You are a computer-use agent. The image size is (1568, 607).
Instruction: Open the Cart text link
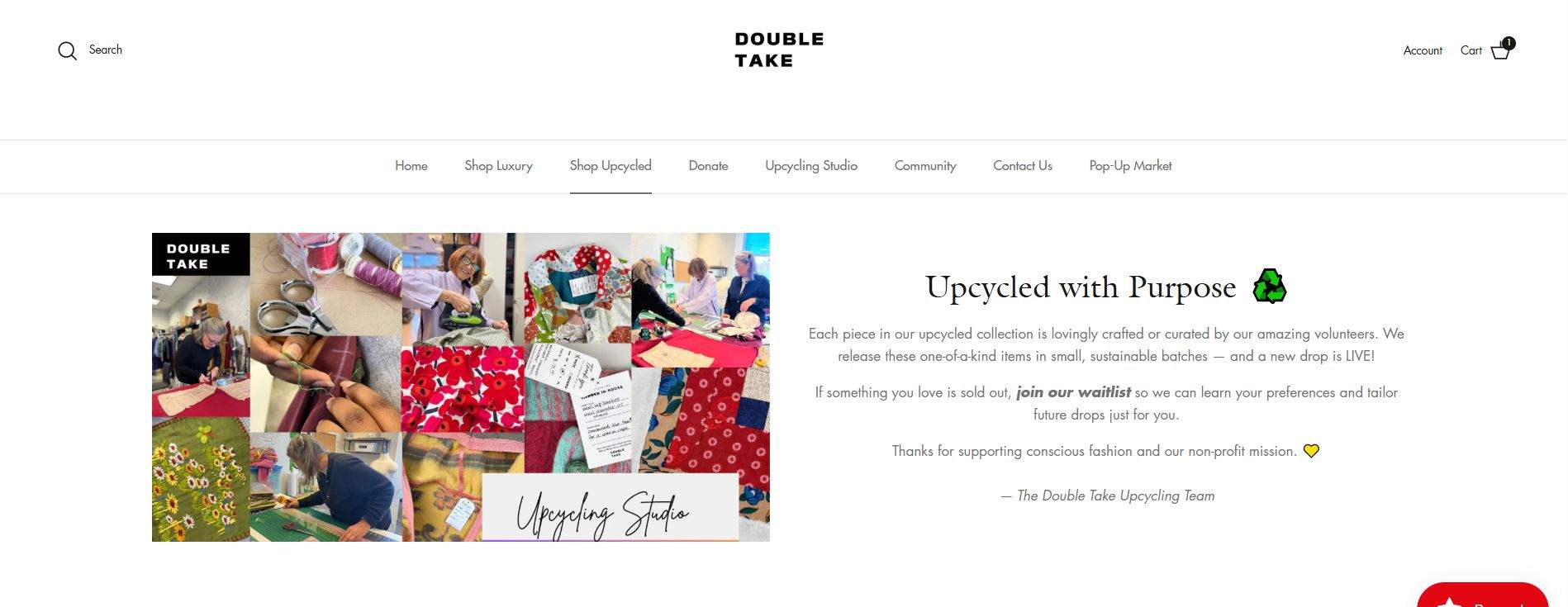point(1471,50)
